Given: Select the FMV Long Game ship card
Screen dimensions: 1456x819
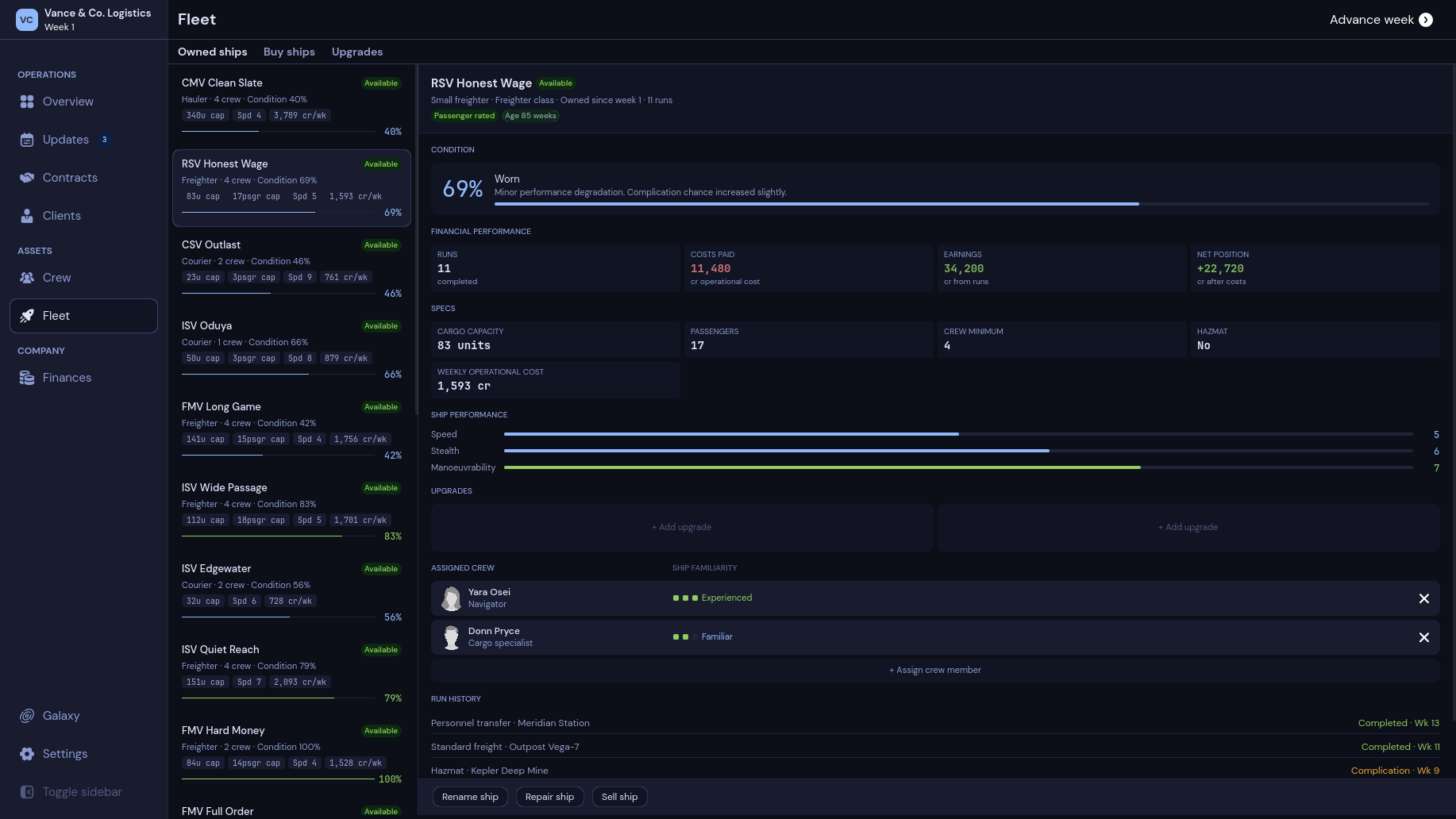Looking at the screenshot, I should click(x=291, y=431).
